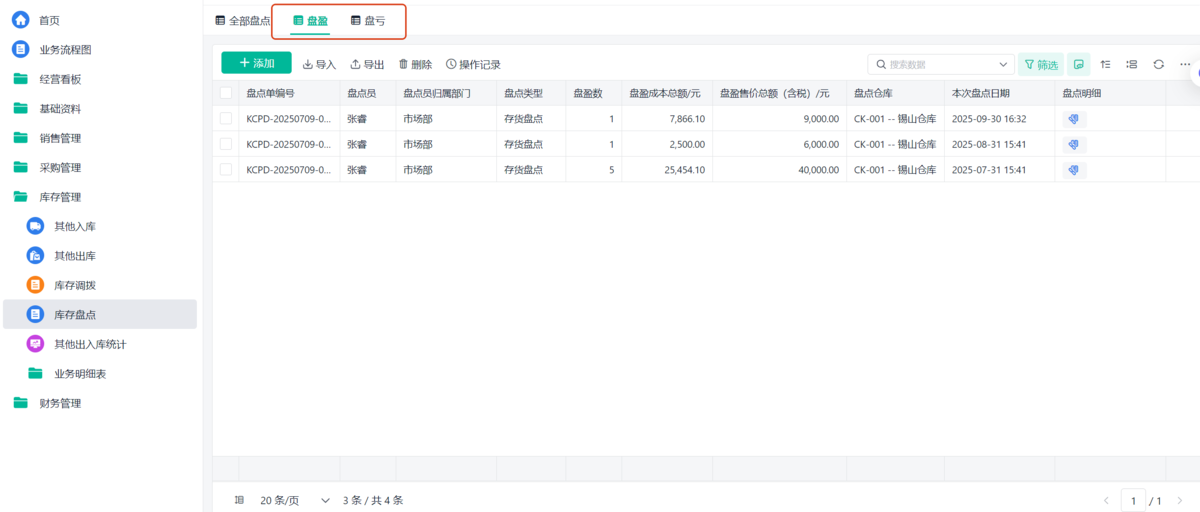Image resolution: width=1200 pixels, height=512 pixels.
Task: Expand the 业务明细表 subfolder
Action: (67, 374)
